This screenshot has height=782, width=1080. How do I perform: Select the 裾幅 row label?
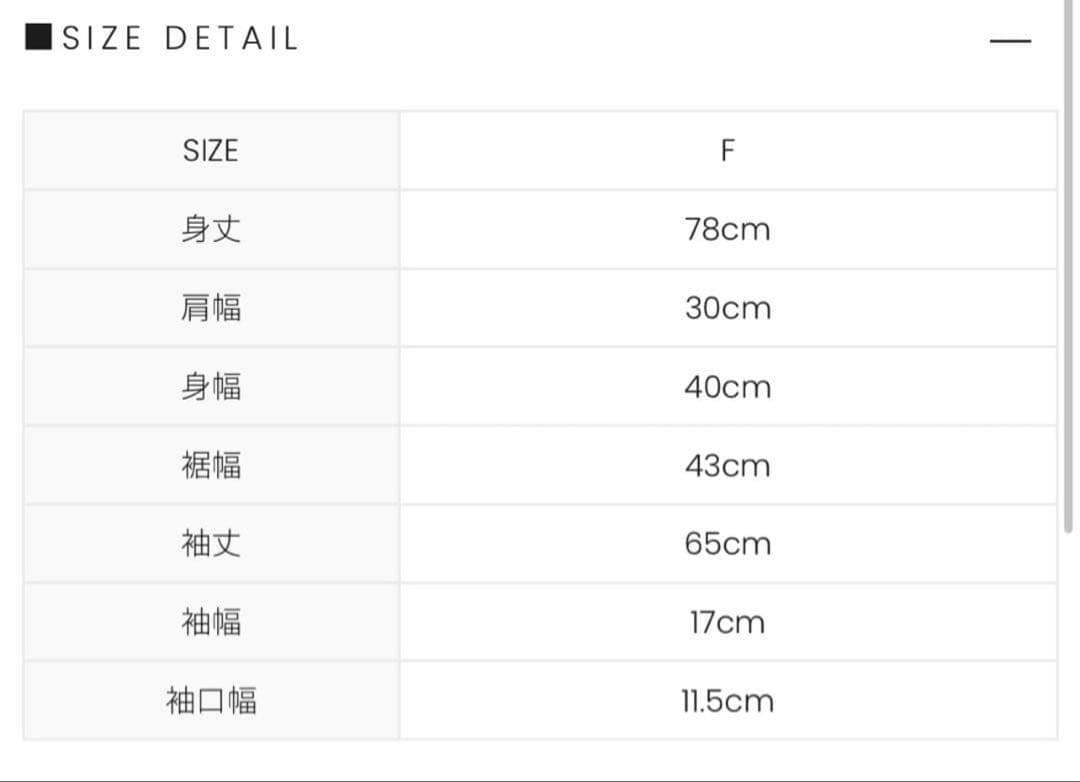click(210, 465)
